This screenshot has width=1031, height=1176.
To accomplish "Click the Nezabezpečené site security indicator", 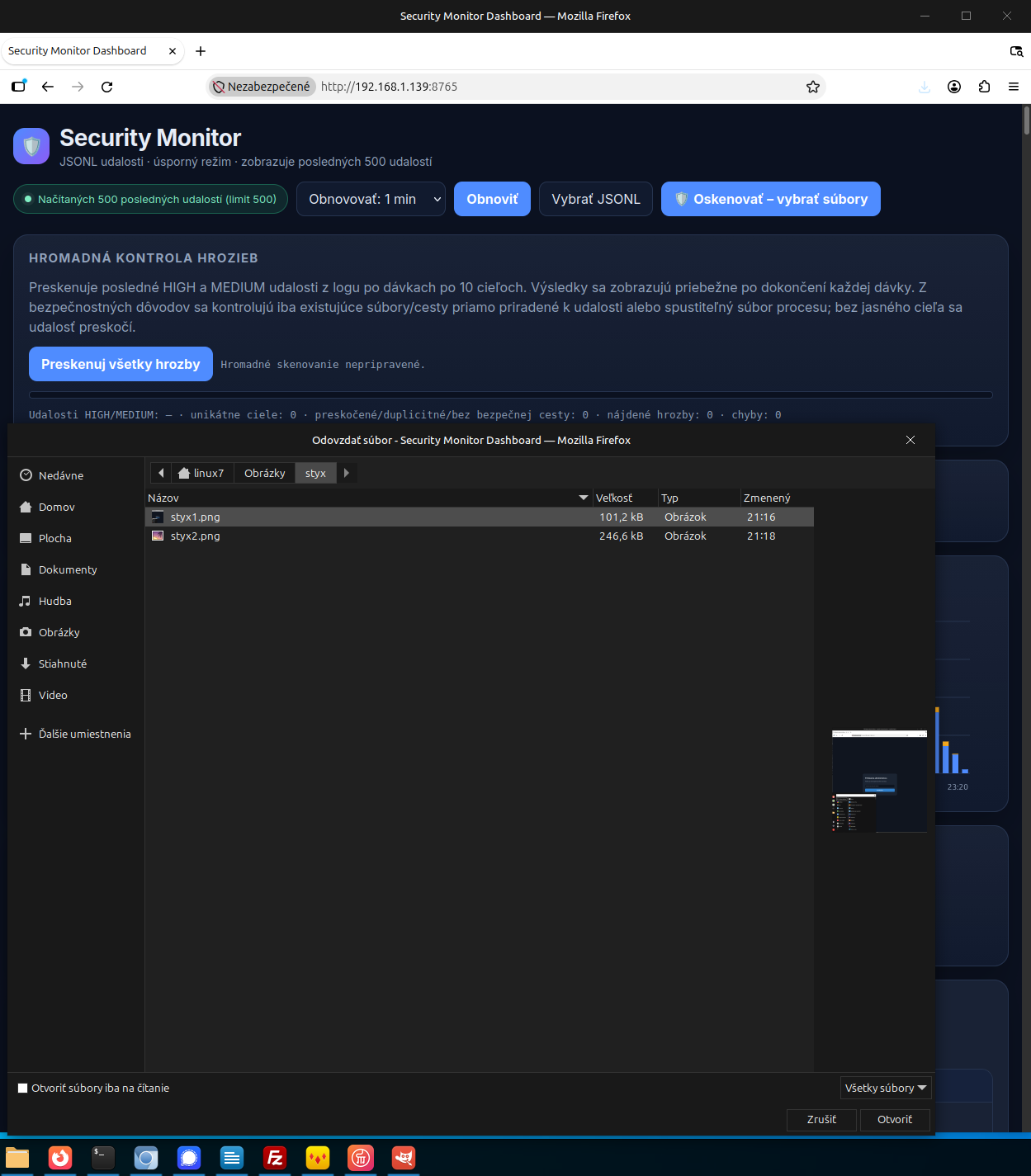I will pyautogui.click(x=262, y=87).
